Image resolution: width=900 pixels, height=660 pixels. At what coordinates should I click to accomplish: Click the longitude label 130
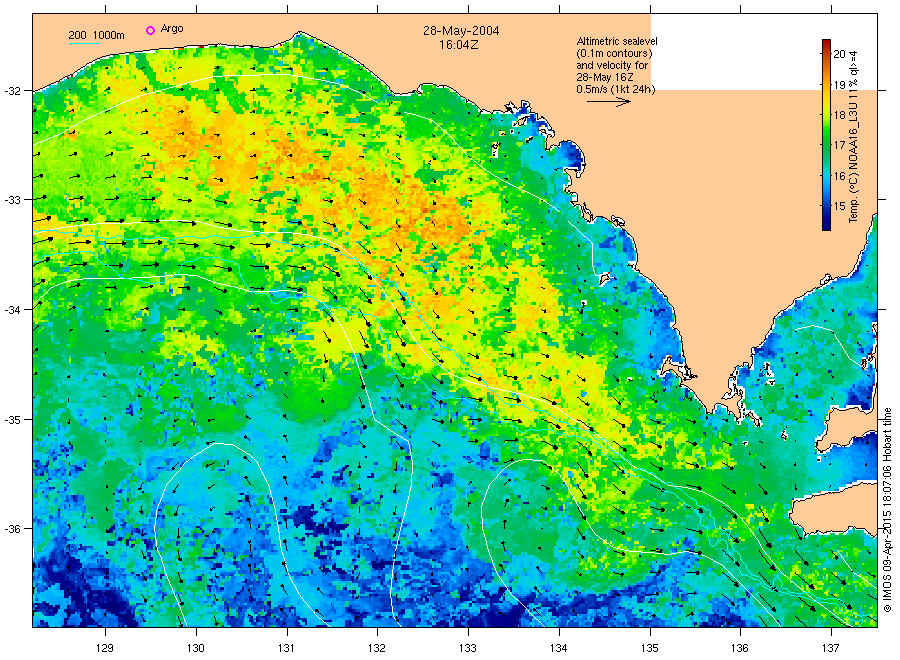(196, 648)
